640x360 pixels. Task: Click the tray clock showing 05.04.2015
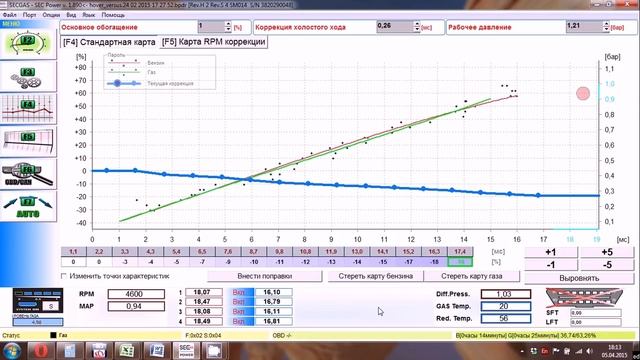coord(613,351)
